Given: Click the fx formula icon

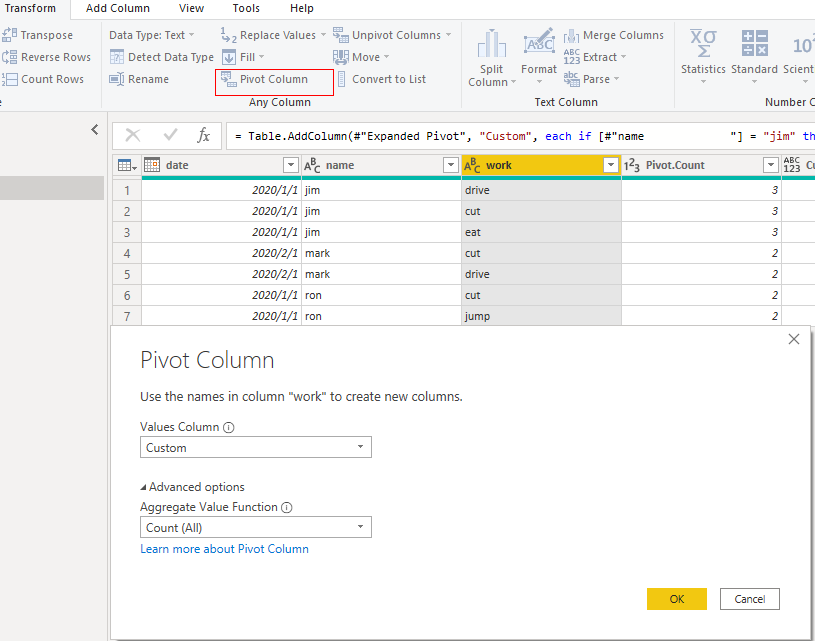Looking at the screenshot, I should 203,135.
